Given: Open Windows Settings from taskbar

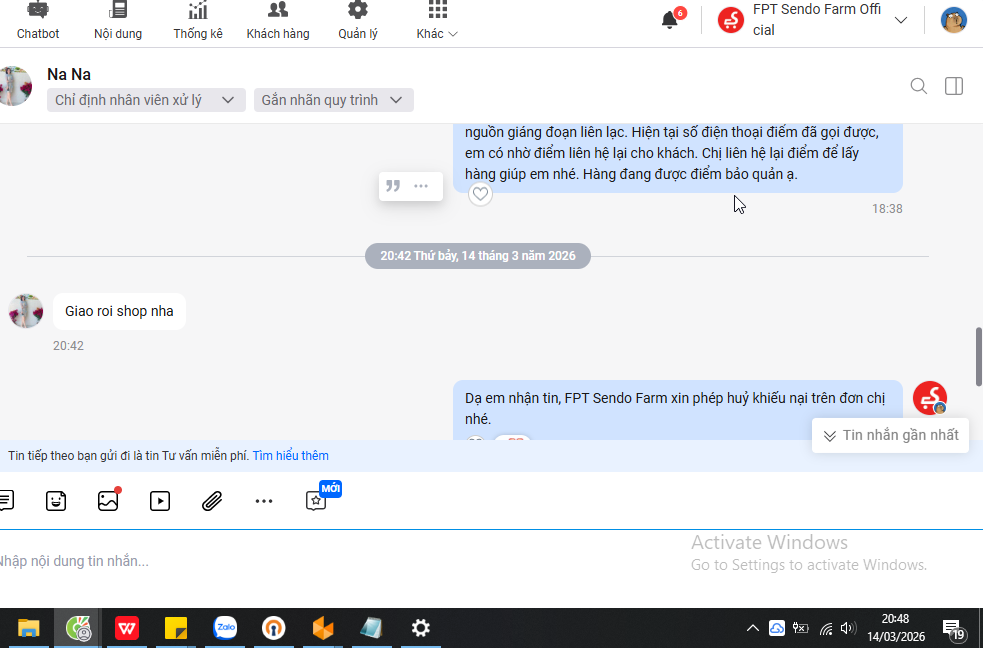Looking at the screenshot, I should tap(420, 628).
